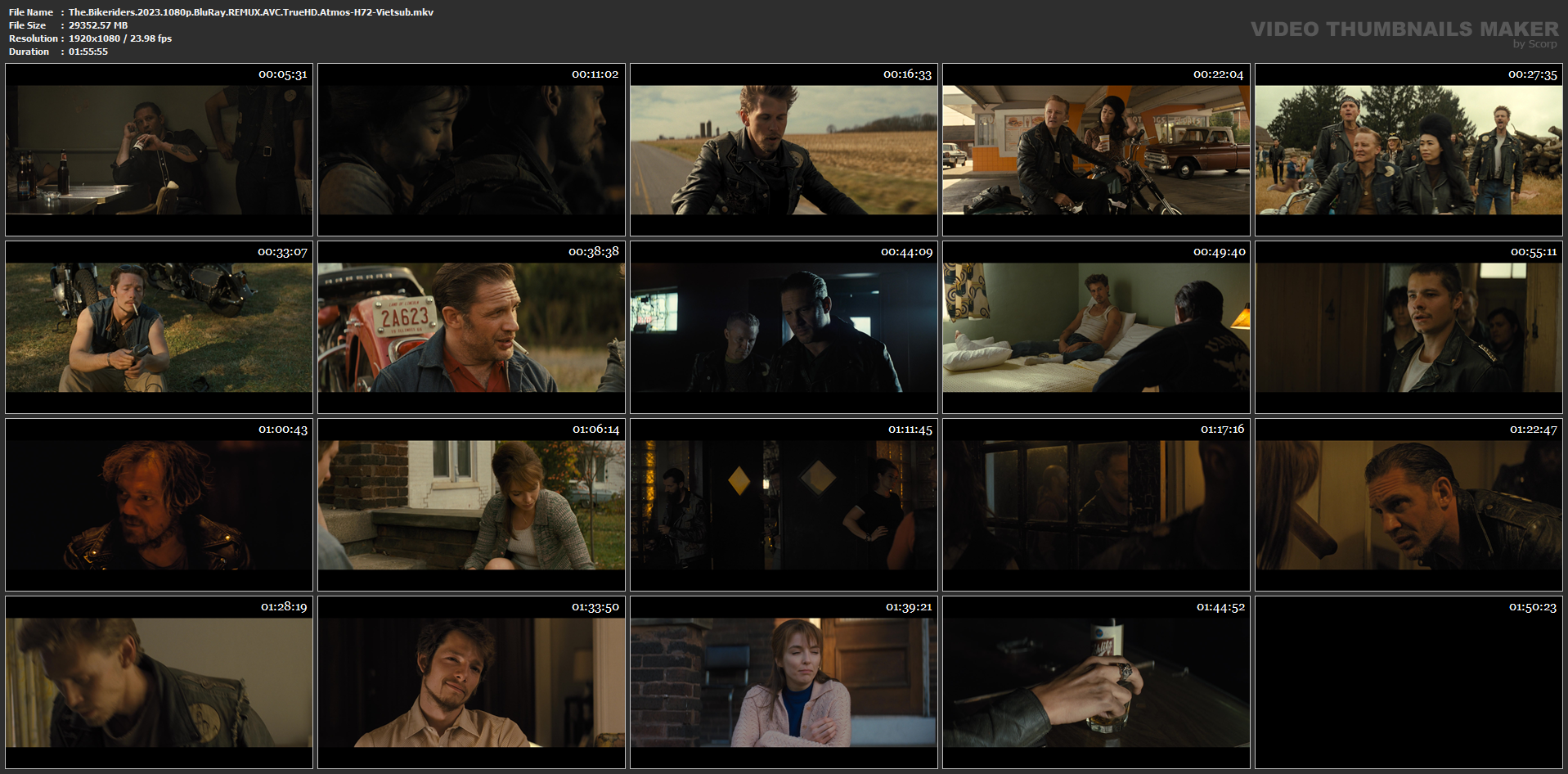The image size is (1568, 774).
Task: Click the resolution value 1920x1080 / 23.98 fps
Action: (x=120, y=38)
